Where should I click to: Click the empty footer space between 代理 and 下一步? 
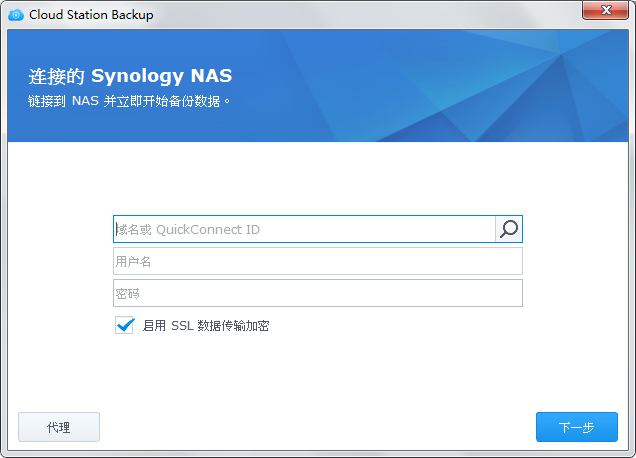(318, 427)
